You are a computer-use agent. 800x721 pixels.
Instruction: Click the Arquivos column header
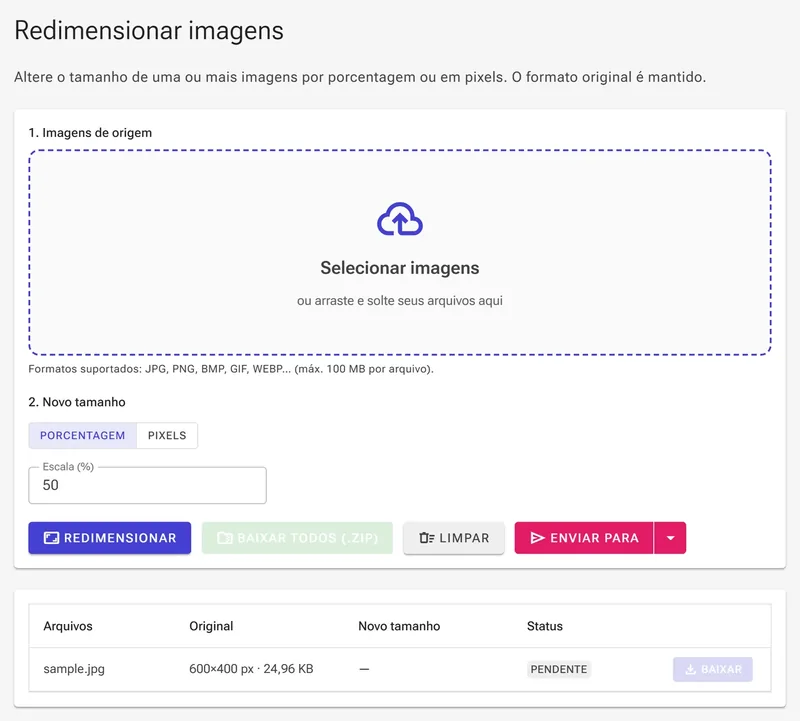coord(68,626)
